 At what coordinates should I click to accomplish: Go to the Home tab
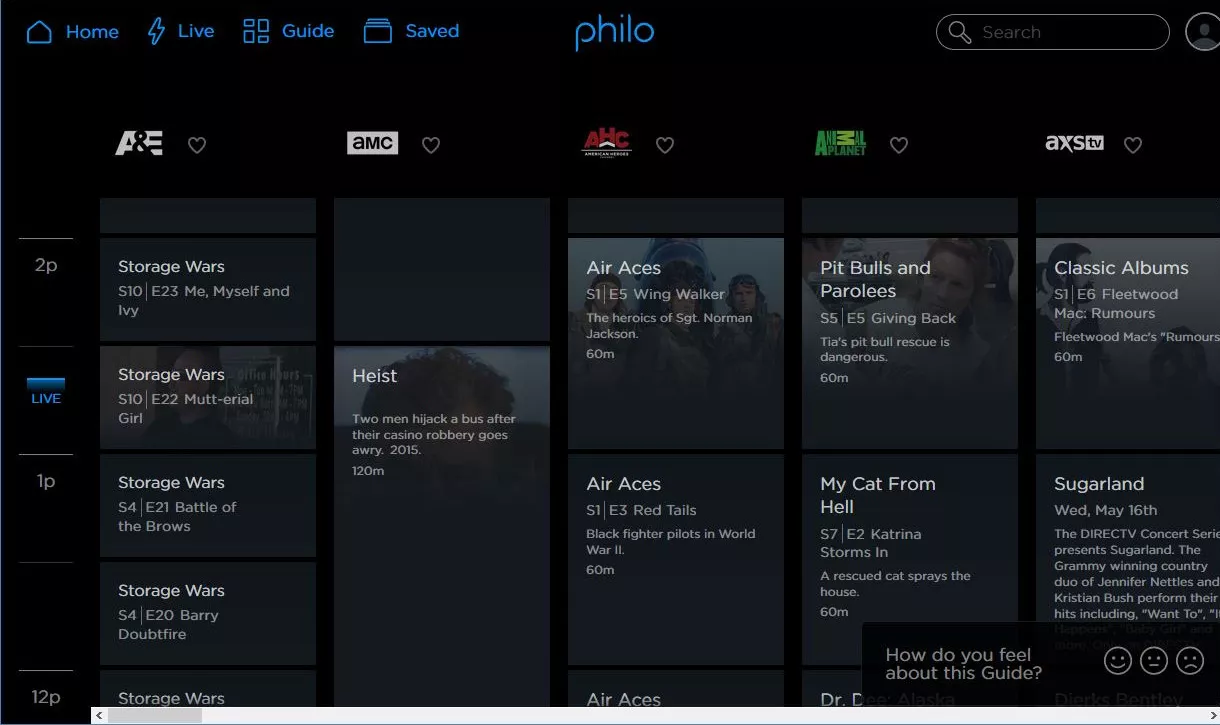click(x=72, y=32)
